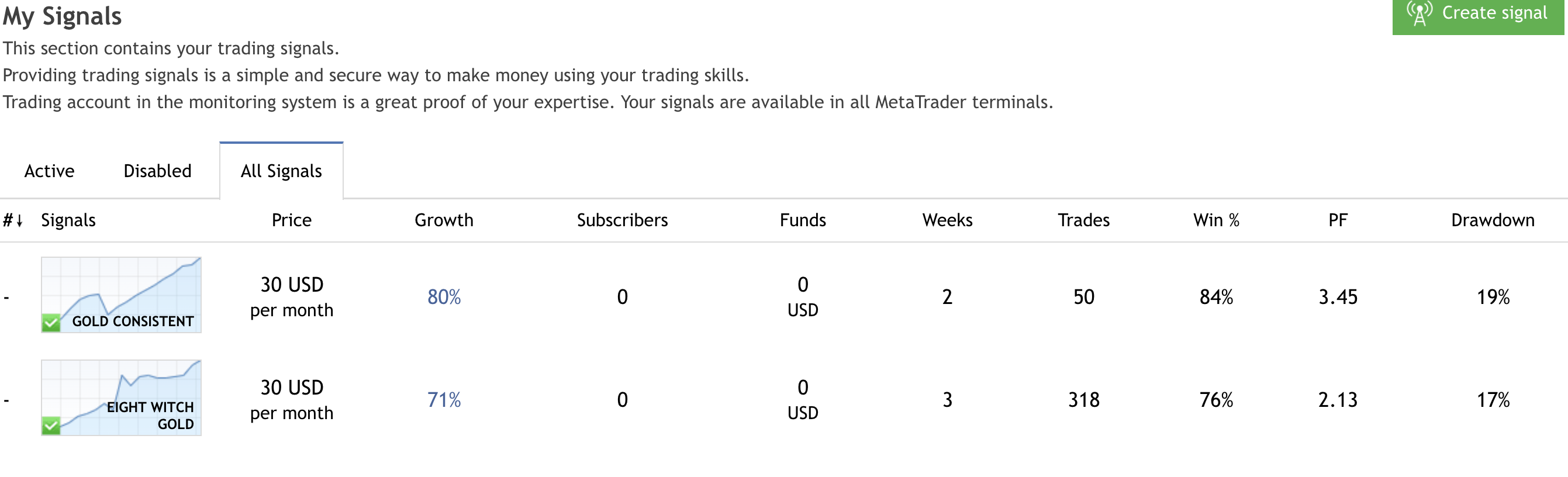
Task: Click green checkmark on EIGHT WITCH GOLD
Action: (x=51, y=426)
